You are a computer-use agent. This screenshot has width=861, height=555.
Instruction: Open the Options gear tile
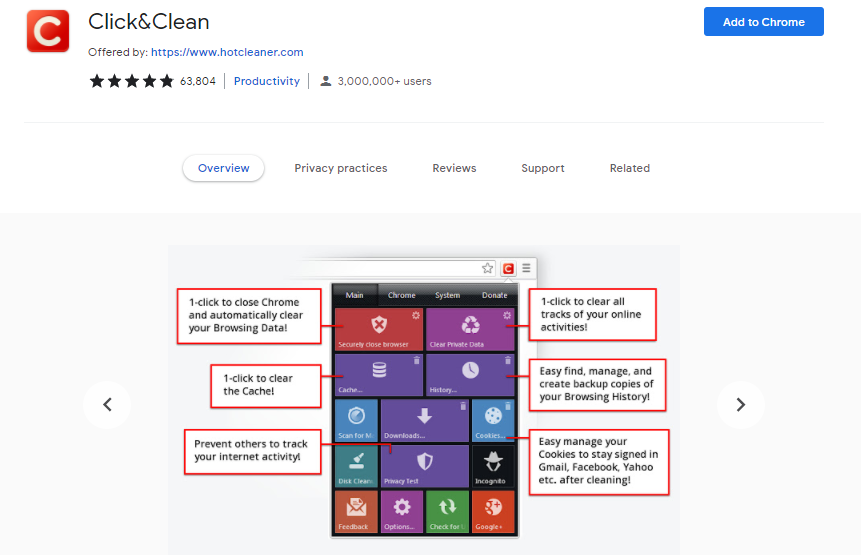click(403, 511)
